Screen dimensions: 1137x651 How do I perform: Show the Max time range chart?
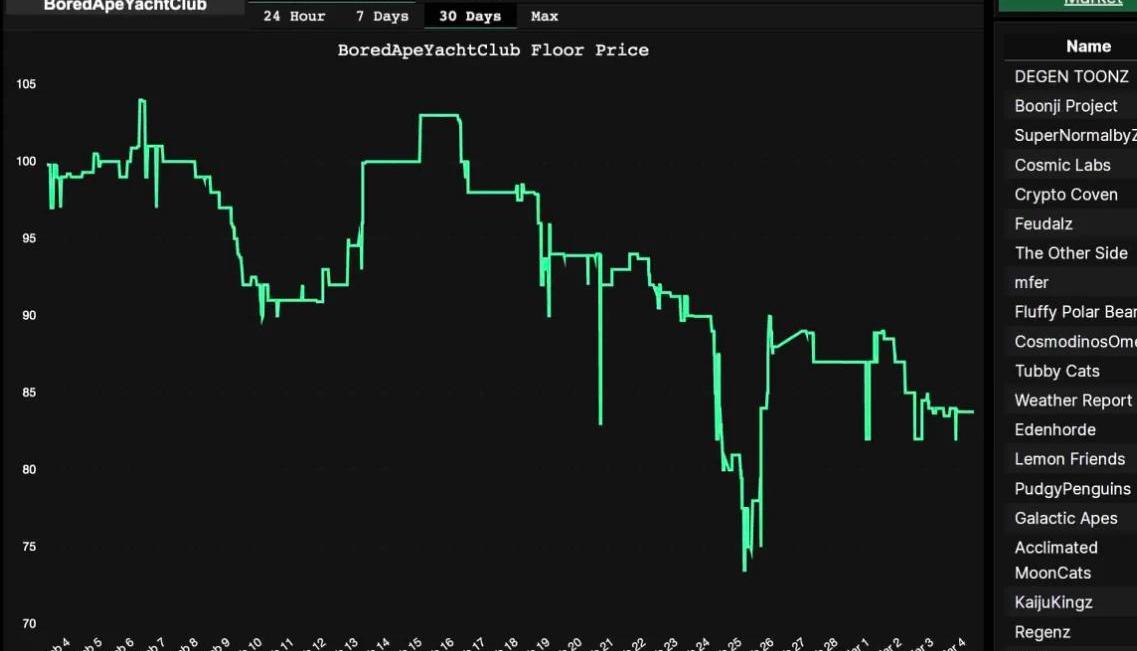pyautogui.click(x=545, y=16)
